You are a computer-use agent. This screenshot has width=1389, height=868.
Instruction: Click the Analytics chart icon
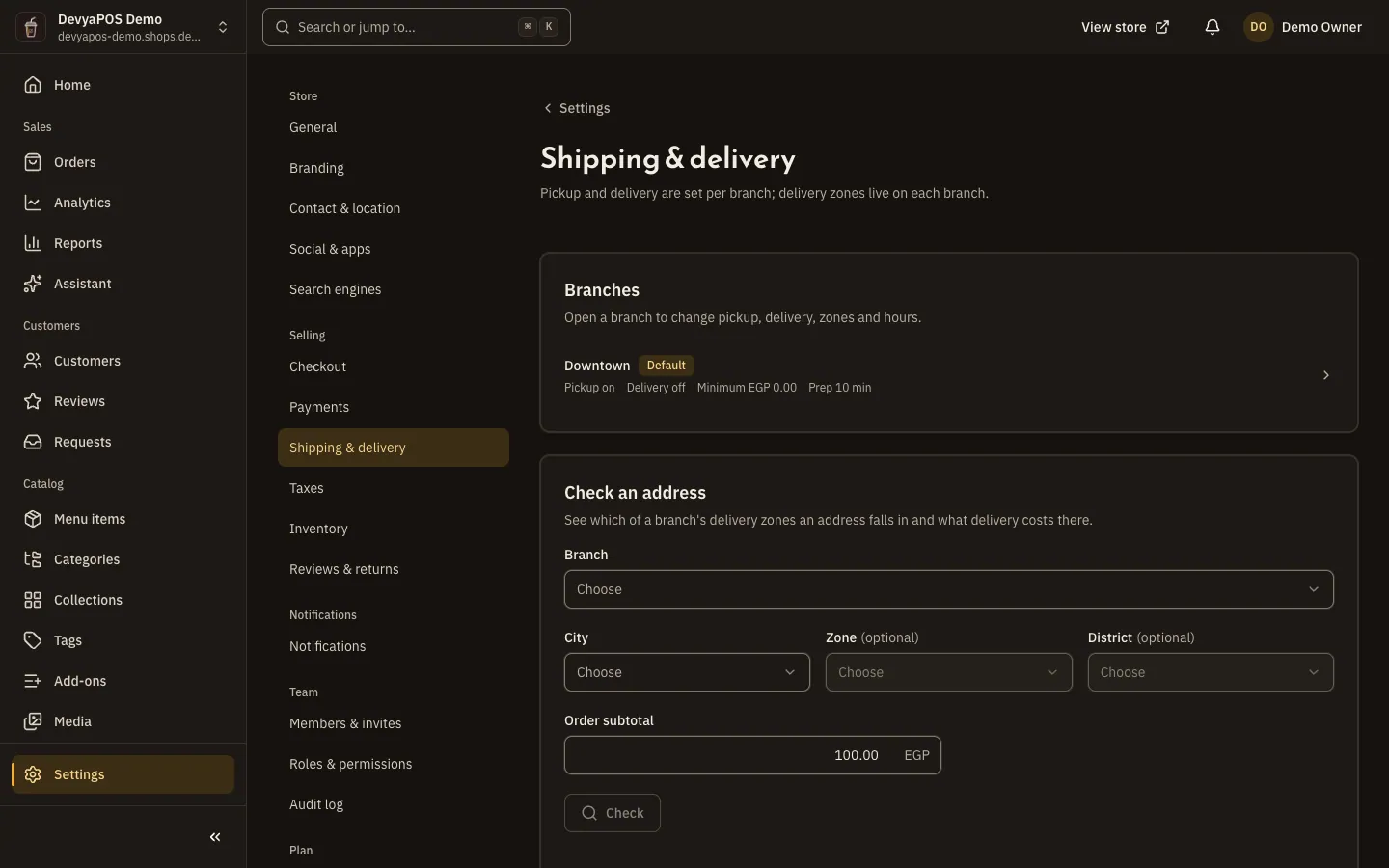tap(33, 203)
